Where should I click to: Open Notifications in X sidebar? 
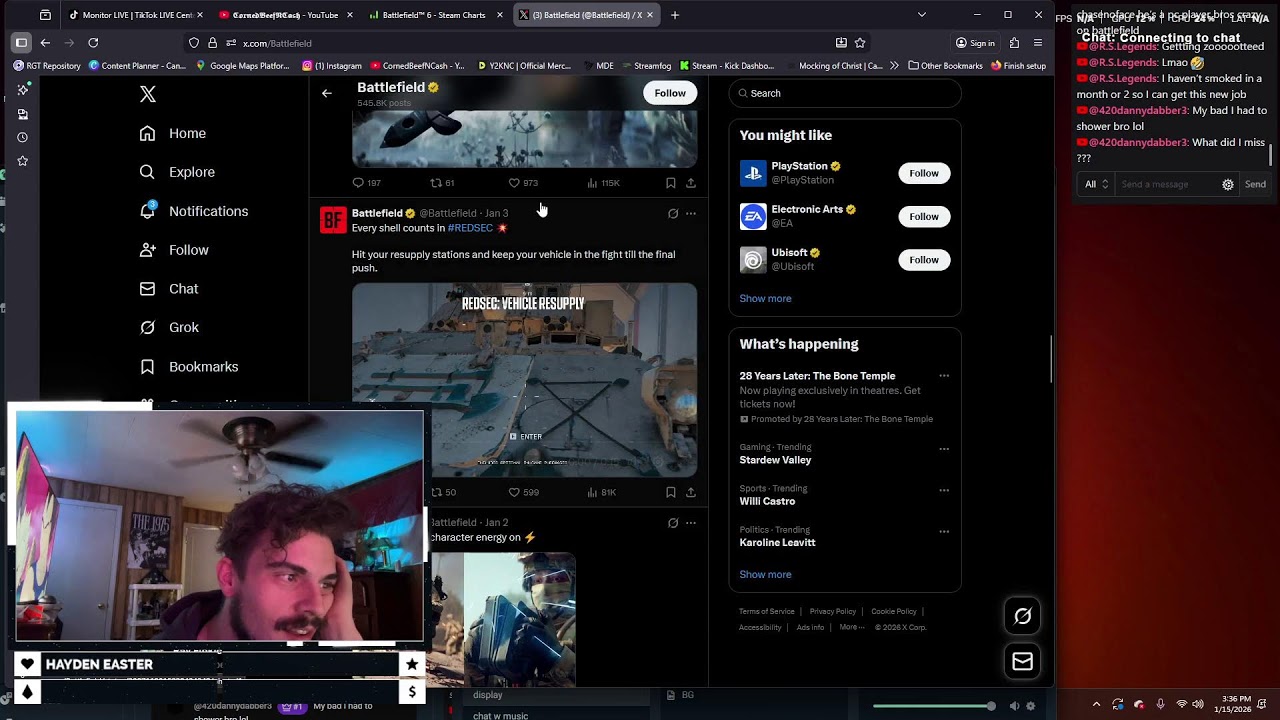click(194, 211)
